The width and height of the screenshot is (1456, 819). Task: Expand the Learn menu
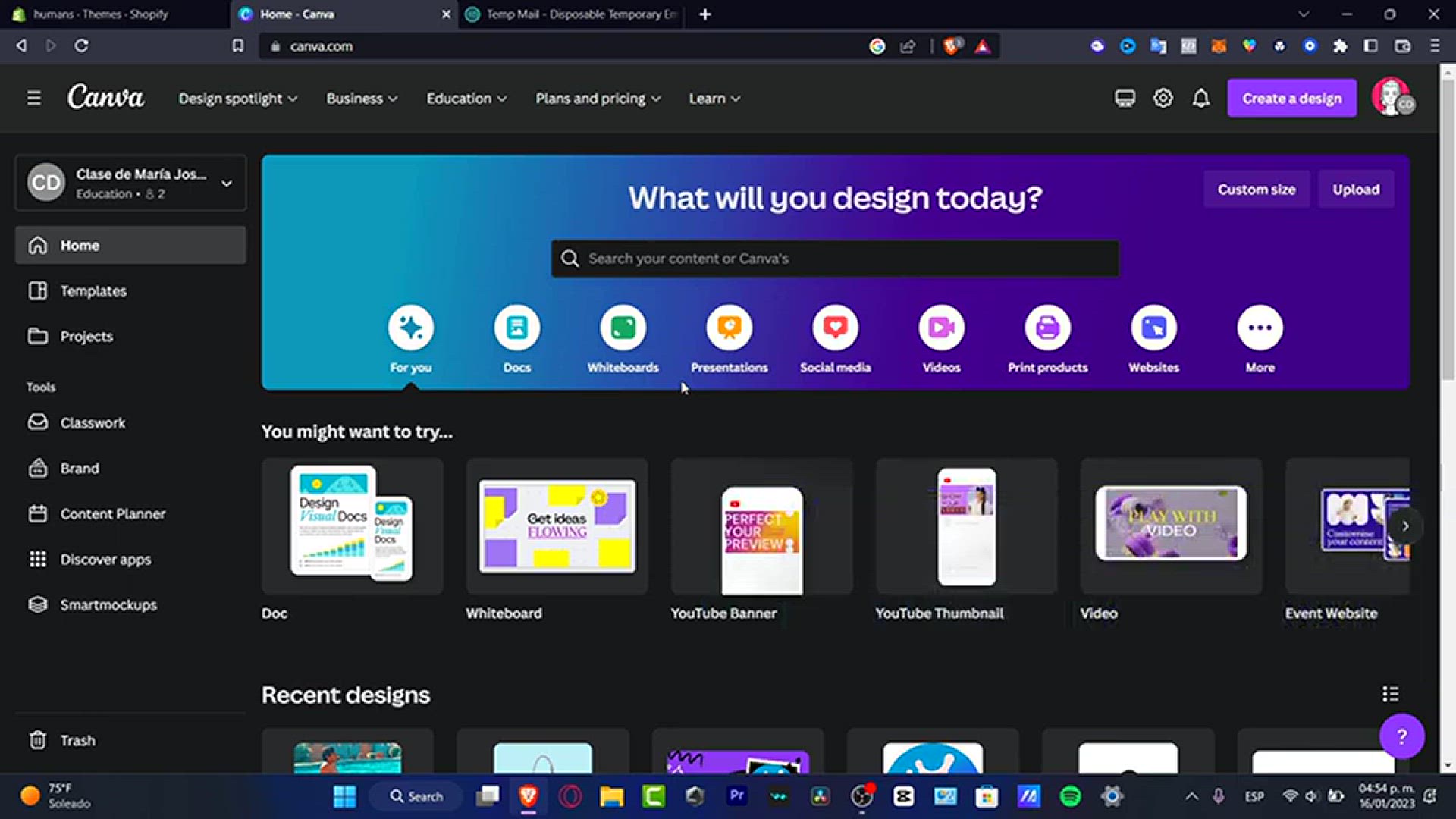coord(714,99)
